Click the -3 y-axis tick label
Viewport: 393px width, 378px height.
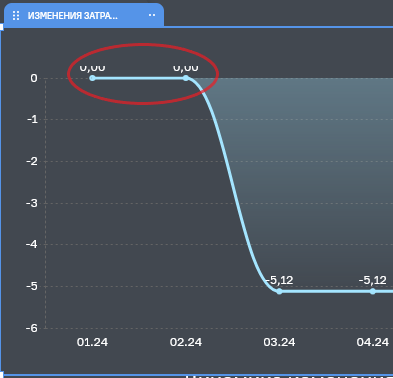coord(32,203)
